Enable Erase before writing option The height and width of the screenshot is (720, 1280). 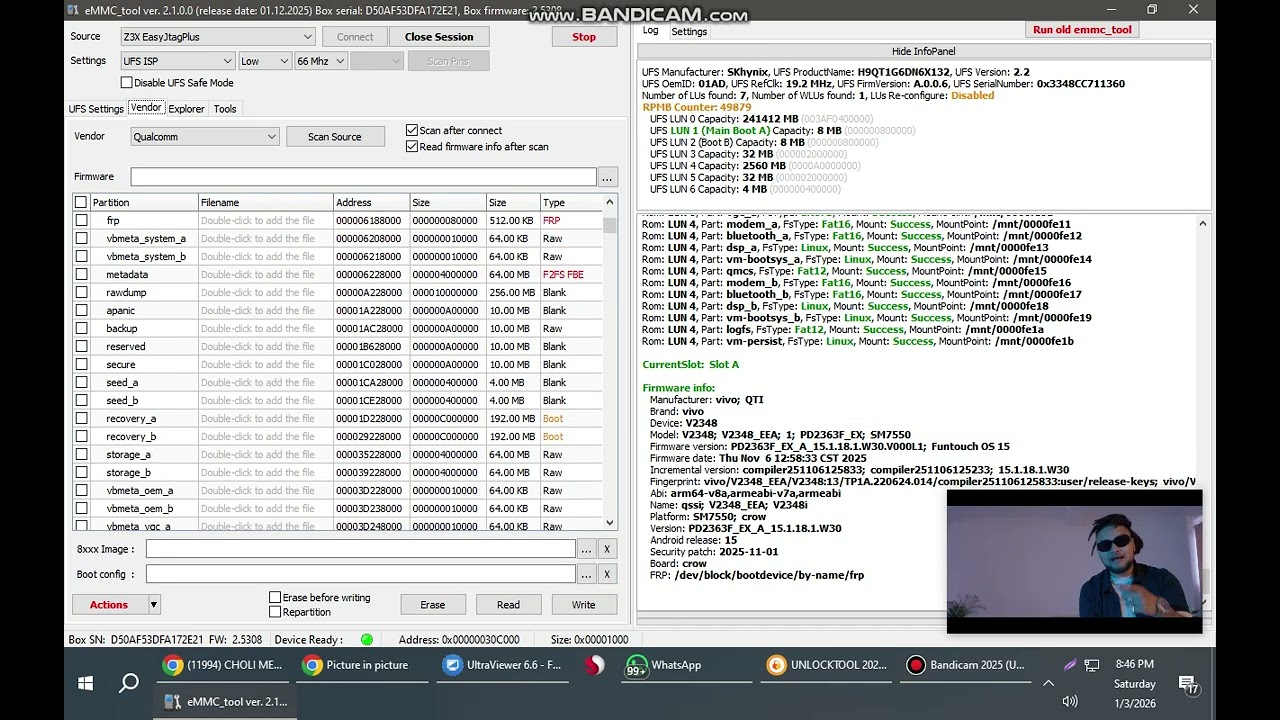tap(275, 598)
